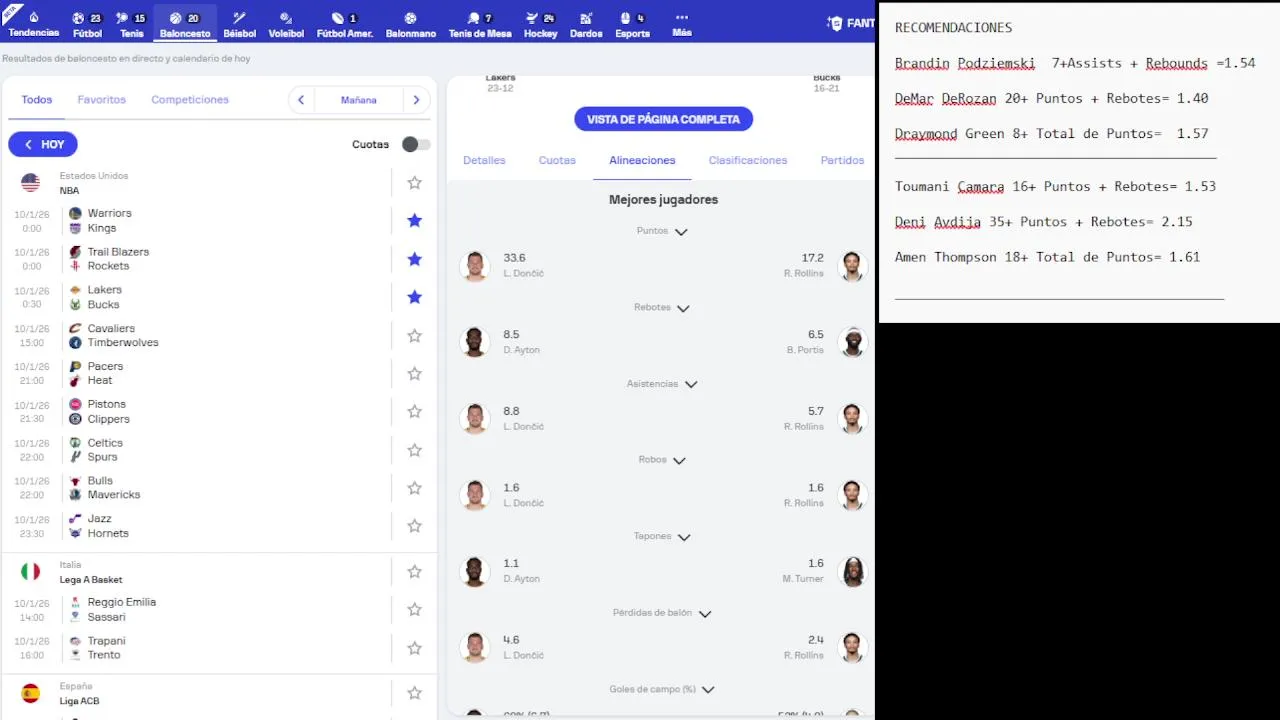Image resolution: width=1280 pixels, height=720 pixels.
Task: Open the Béisbol sport icon
Action: pos(239,18)
